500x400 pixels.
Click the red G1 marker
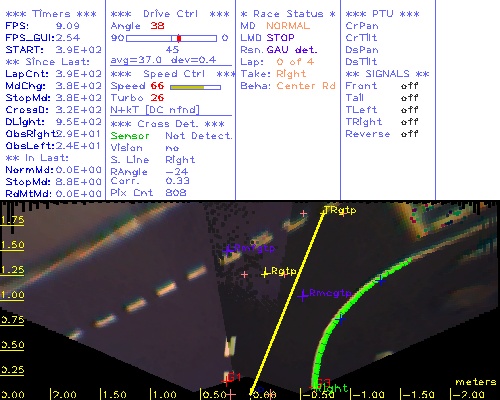pos(231,378)
